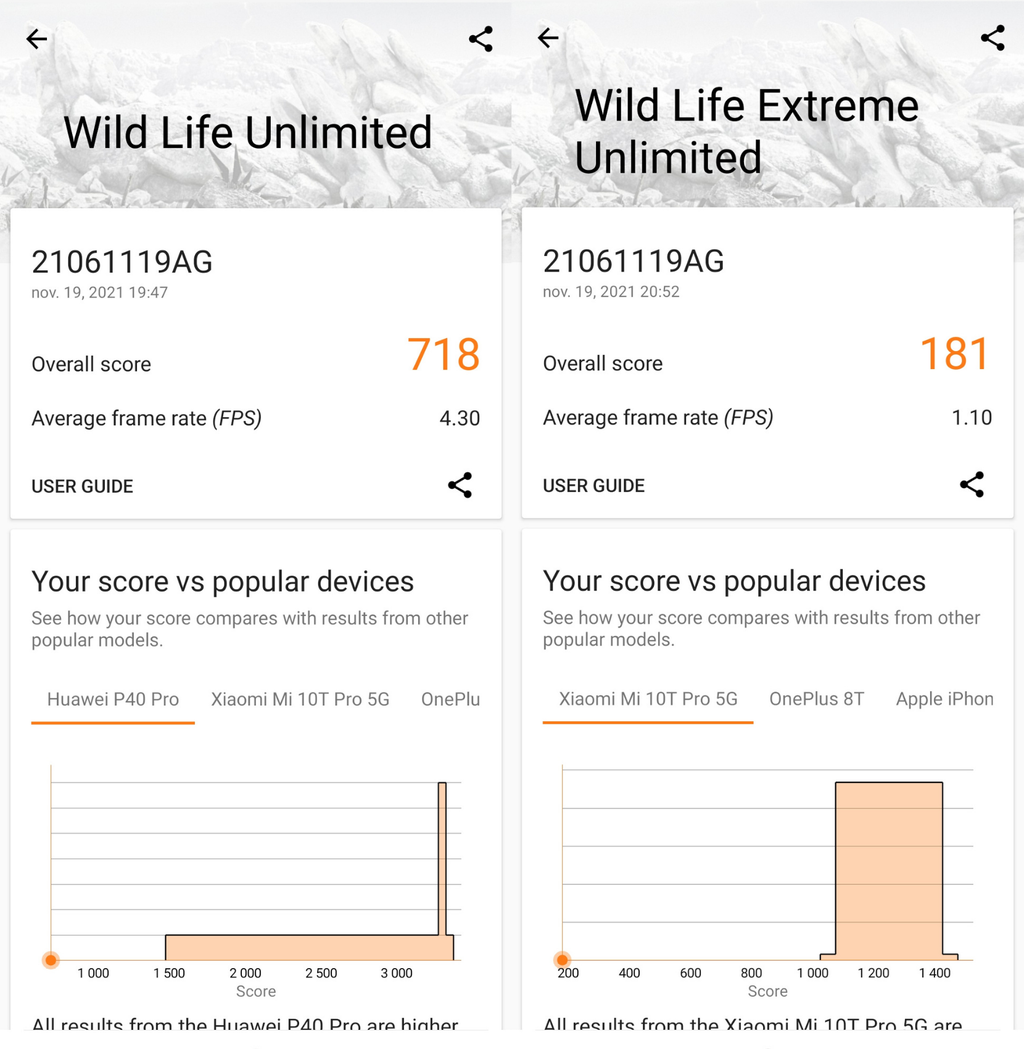Open USER GUIDE for Wild Life Extreme Unlimited

pyautogui.click(x=594, y=486)
